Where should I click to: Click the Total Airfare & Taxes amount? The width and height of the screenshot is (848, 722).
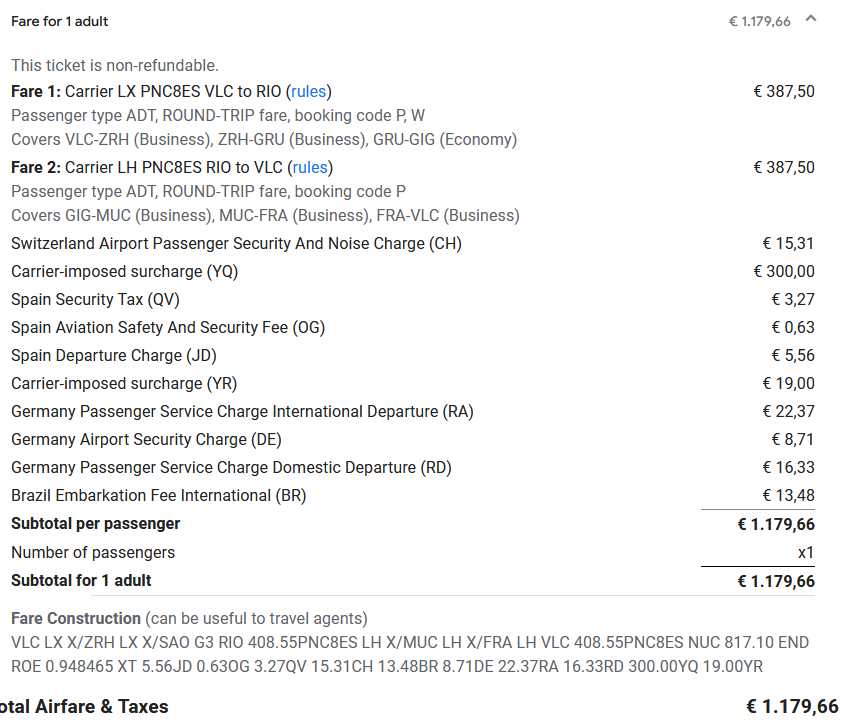tap(792, 706)
